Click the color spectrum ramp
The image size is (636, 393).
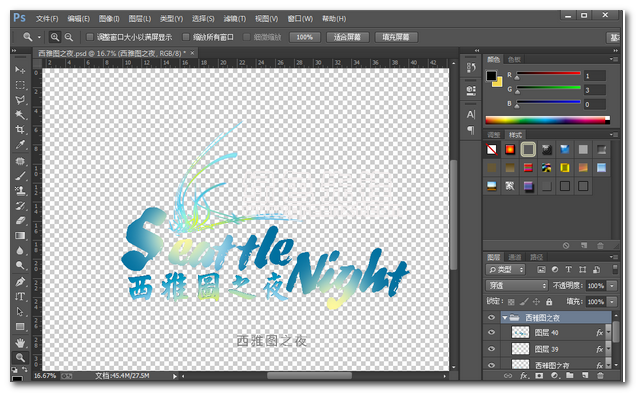coord(548,120)
